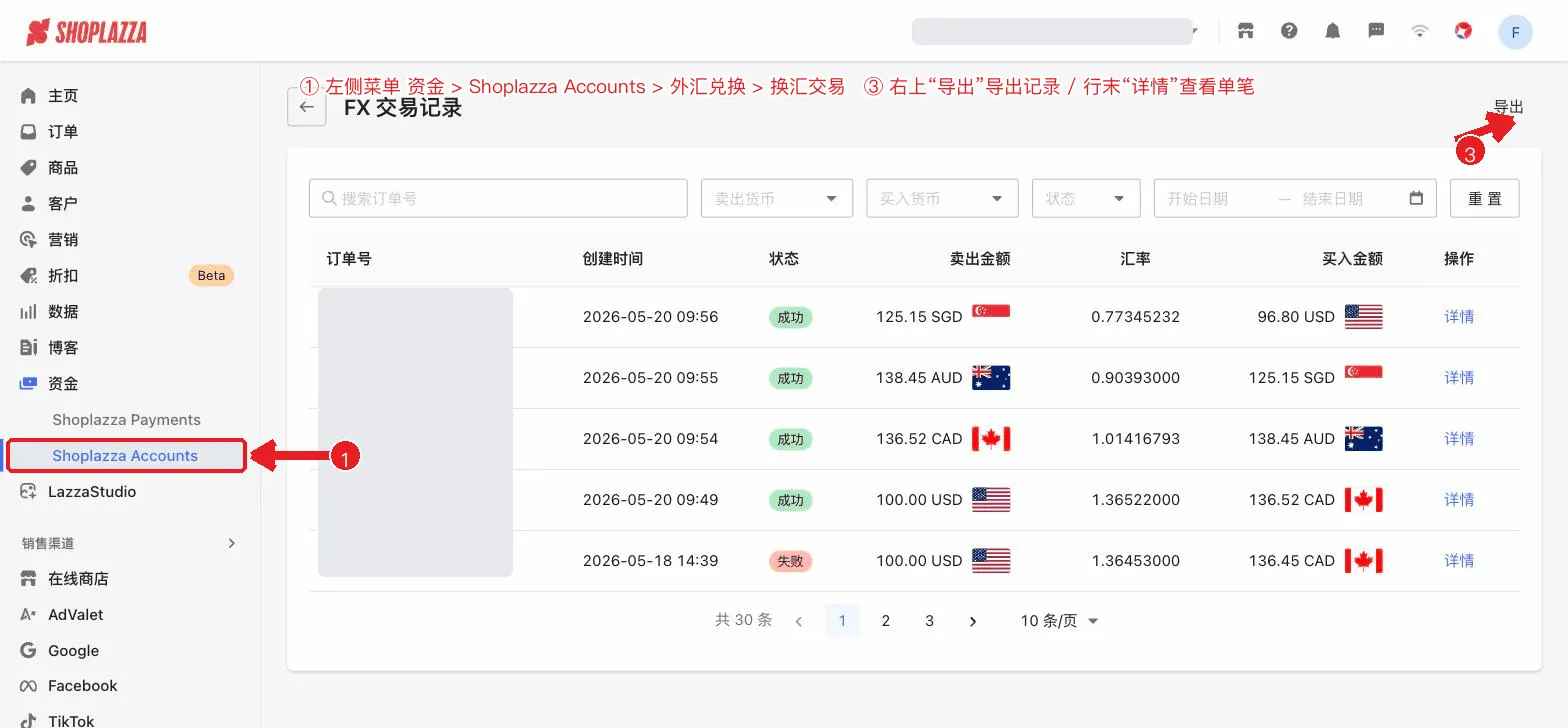Go to page 2 of records
This screenshot has height=728, width=1568.
pyautogui.click(x=886, y=621)
